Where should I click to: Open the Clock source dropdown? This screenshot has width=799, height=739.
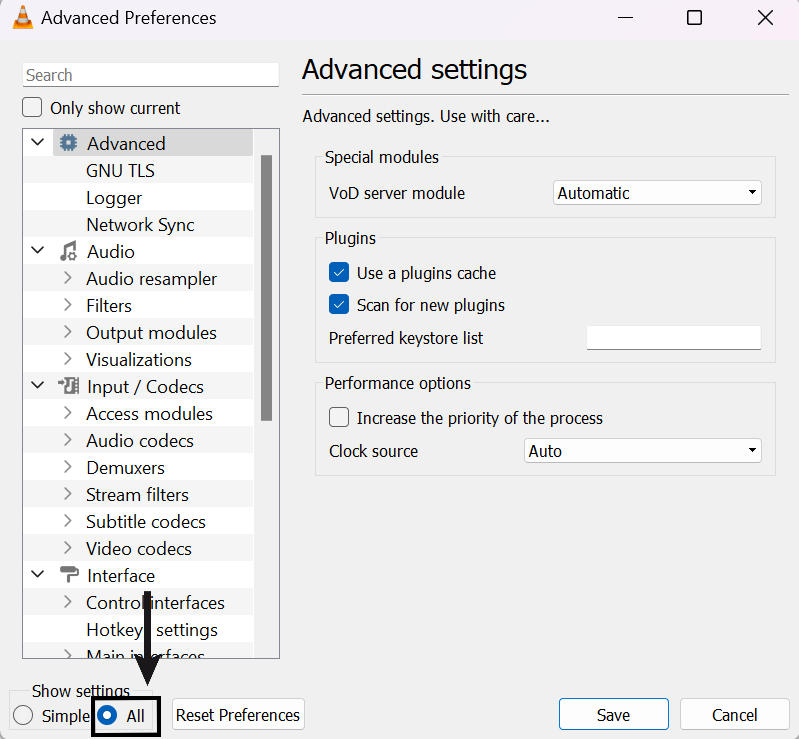click(643, 451)
